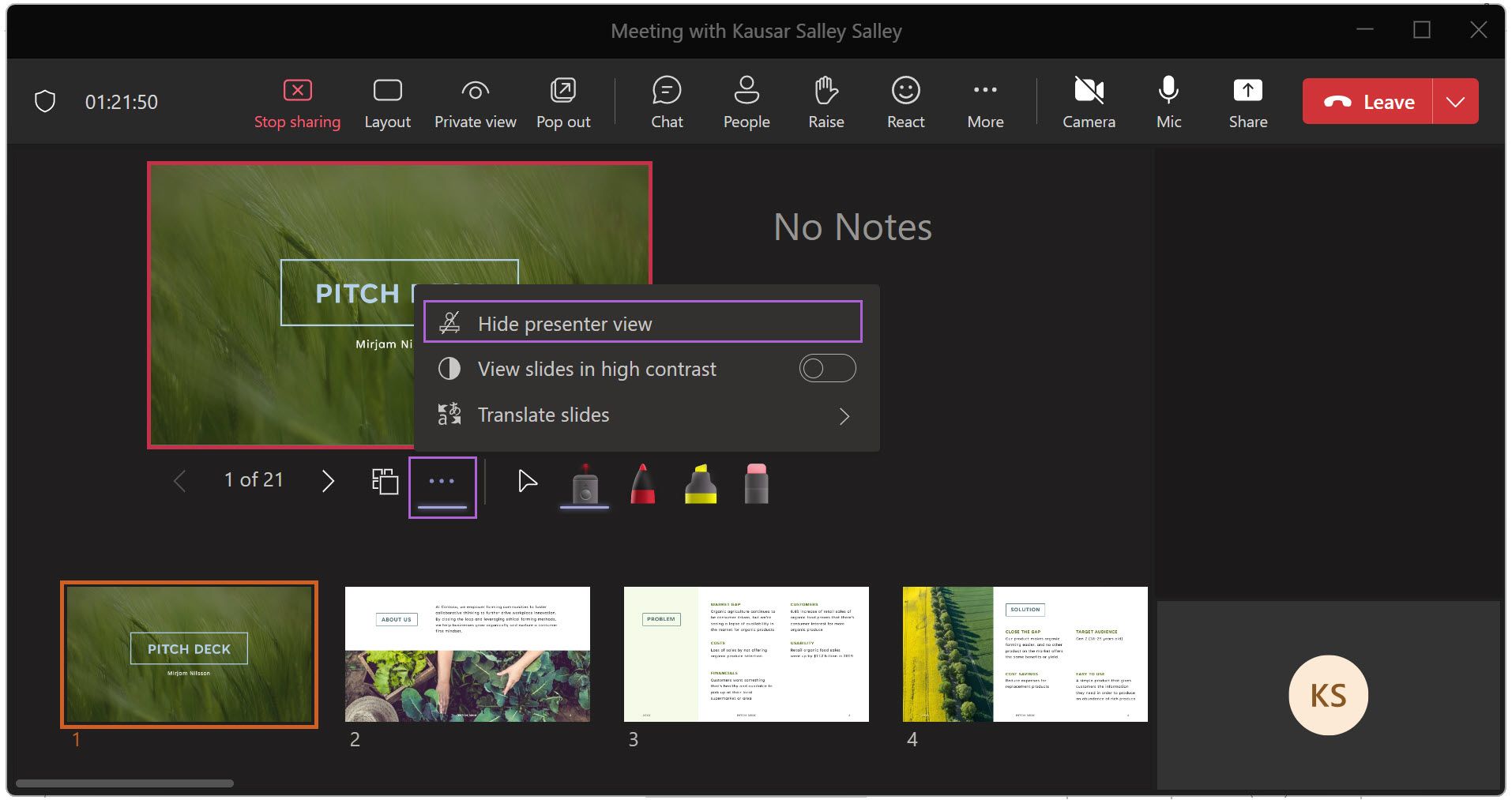Image resolution: width=1512 pixels, height=800 pixels.
Task: Open the More options menu
Action: point(985,101)
